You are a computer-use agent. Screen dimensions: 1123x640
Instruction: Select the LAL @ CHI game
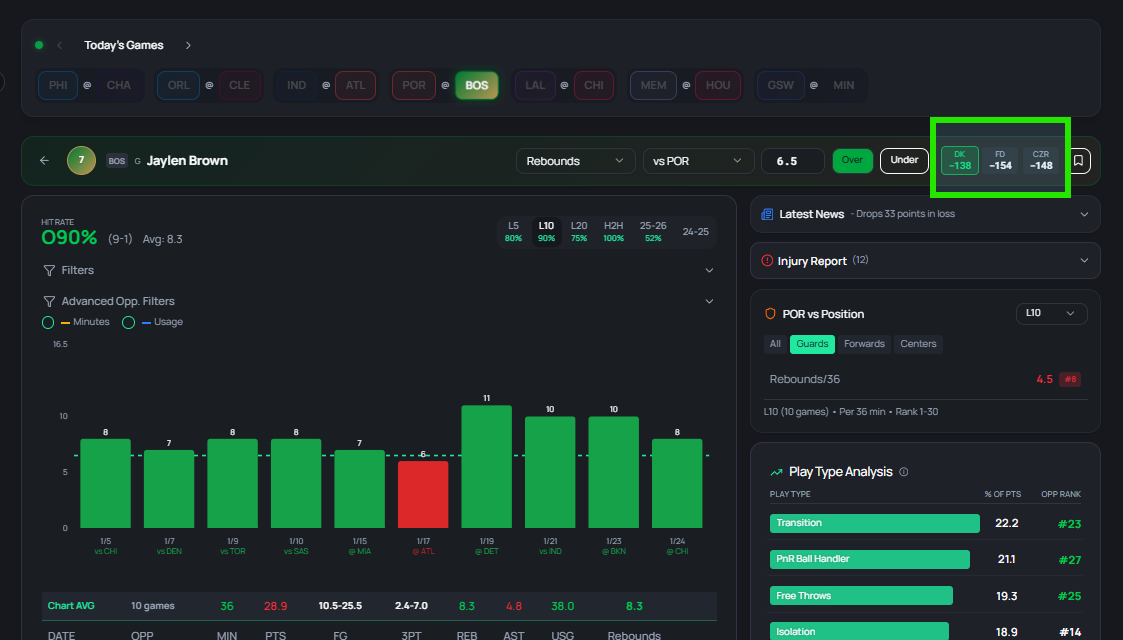coord(564,85)
